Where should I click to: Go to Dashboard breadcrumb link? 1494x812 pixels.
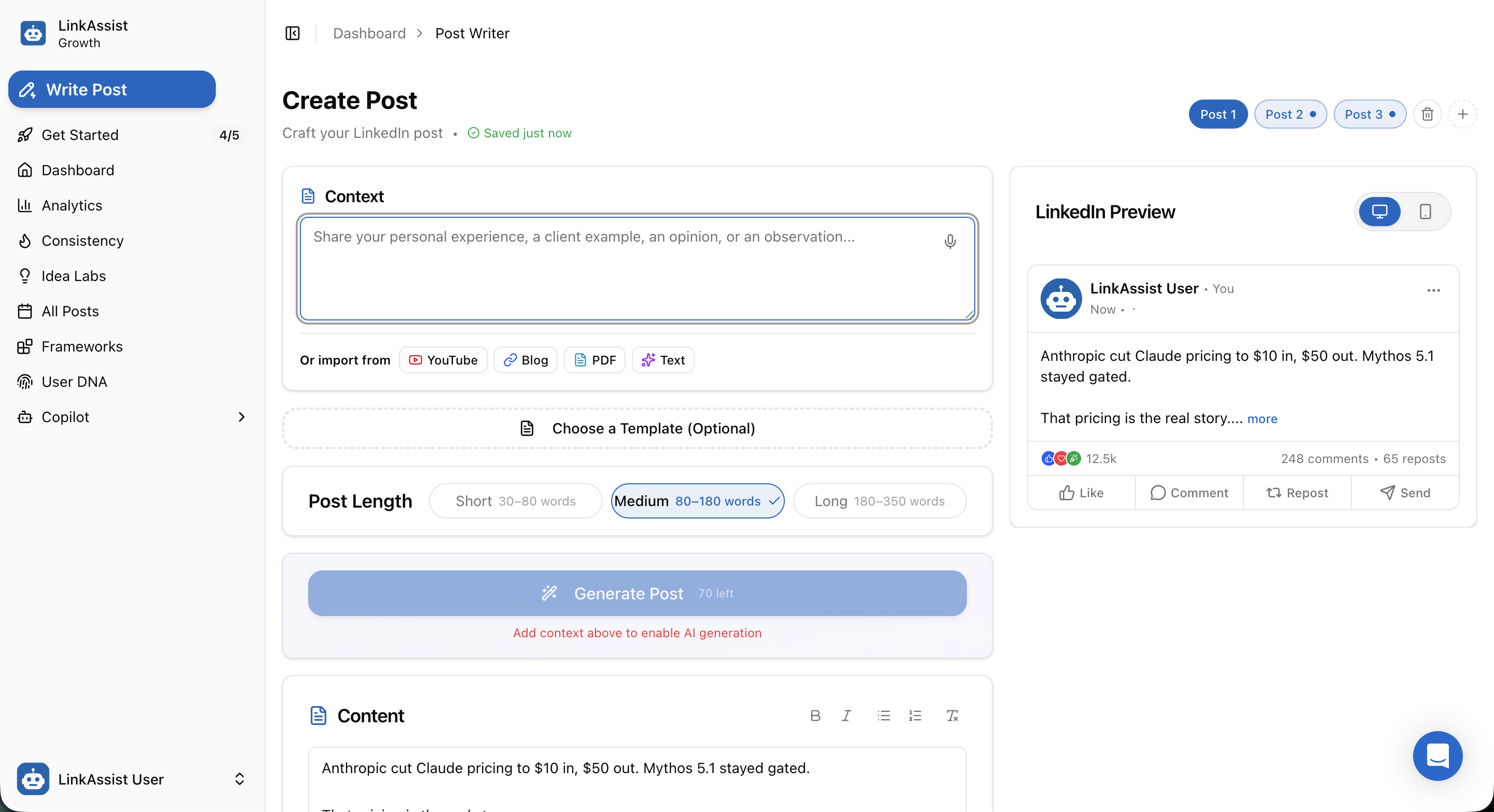click(x=369, y=33)
